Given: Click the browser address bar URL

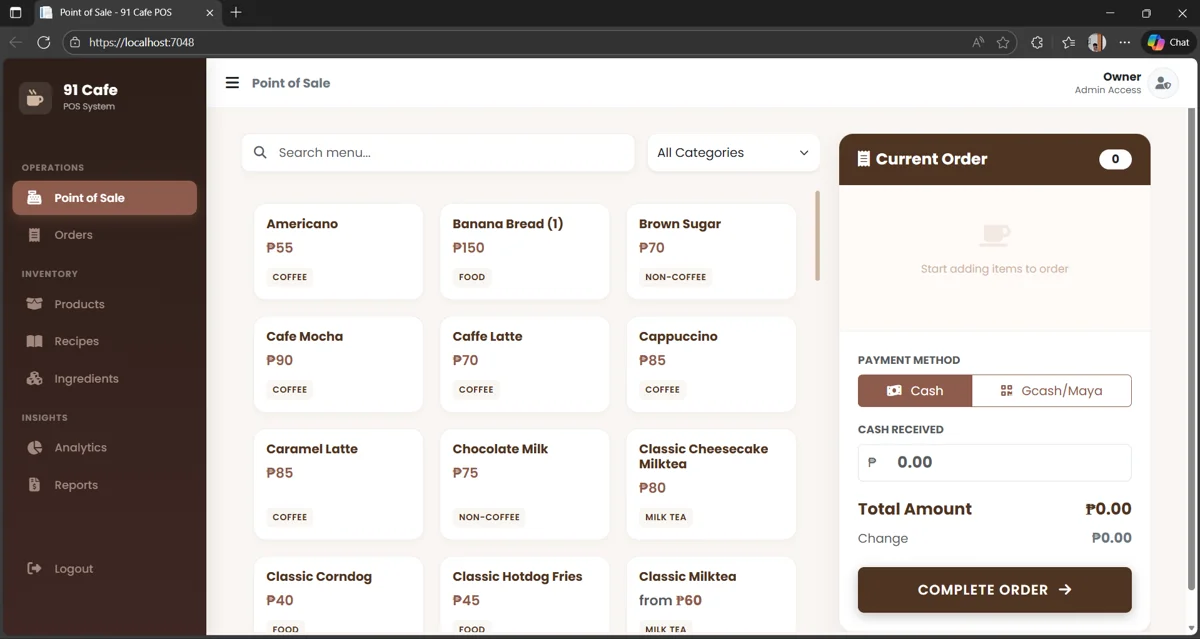Looking at the screenshot, I should [x=141, y=42].
